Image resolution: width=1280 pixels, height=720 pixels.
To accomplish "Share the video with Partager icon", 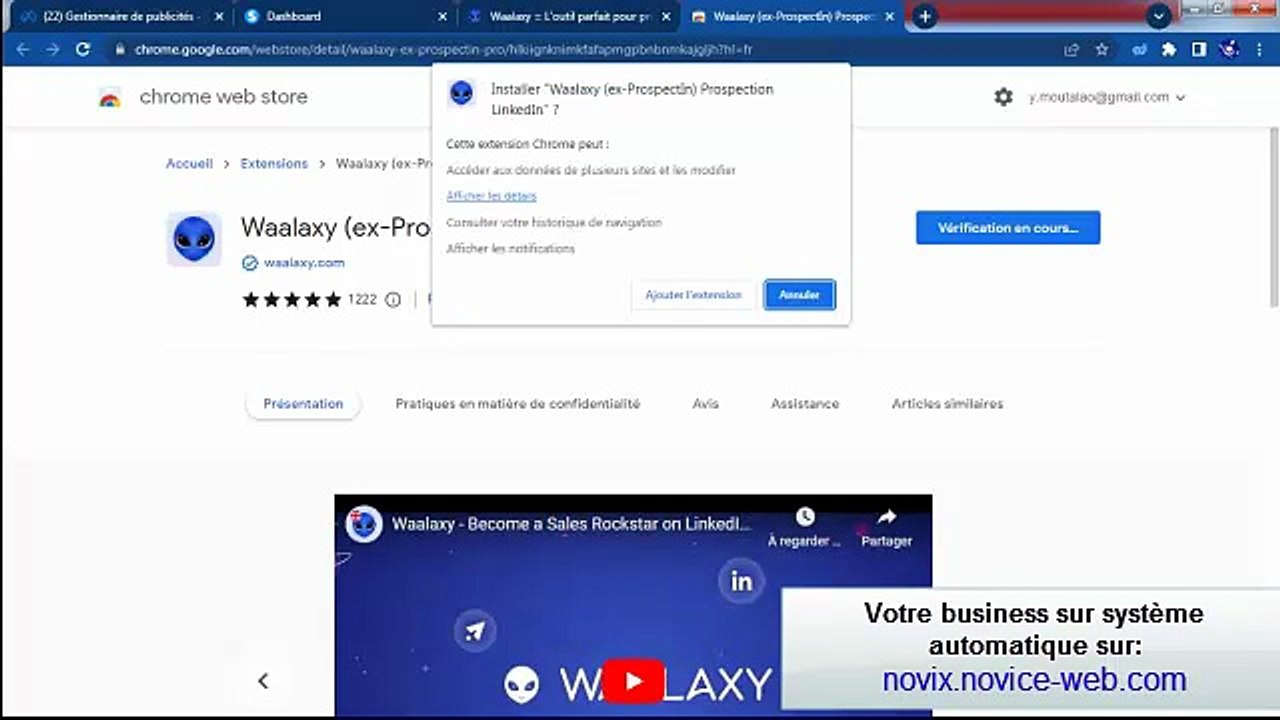I will coord(886,526).
